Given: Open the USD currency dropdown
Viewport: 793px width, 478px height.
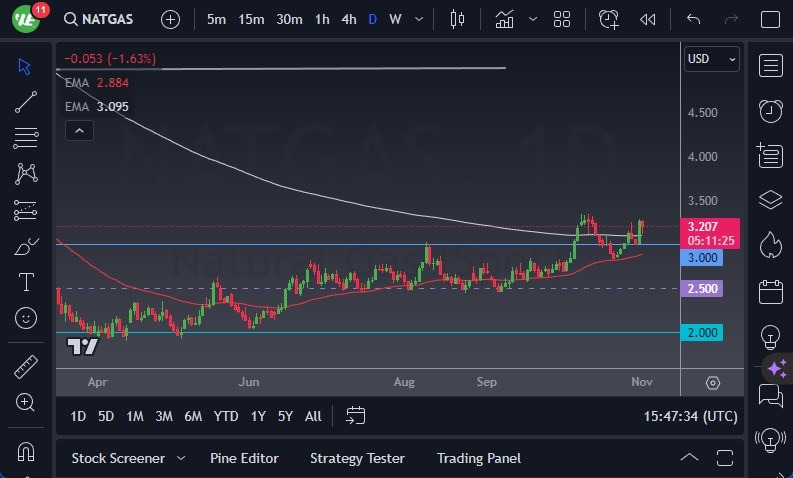Looking at the screenshot, I should [x=711, y=59].
